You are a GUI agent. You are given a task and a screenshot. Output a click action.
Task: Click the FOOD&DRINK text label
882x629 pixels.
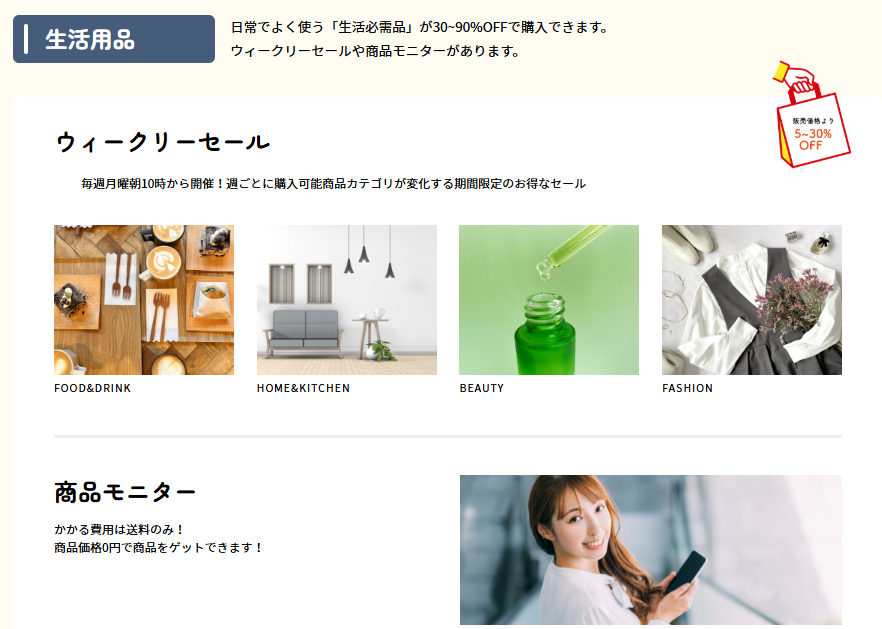pos(92,388)
